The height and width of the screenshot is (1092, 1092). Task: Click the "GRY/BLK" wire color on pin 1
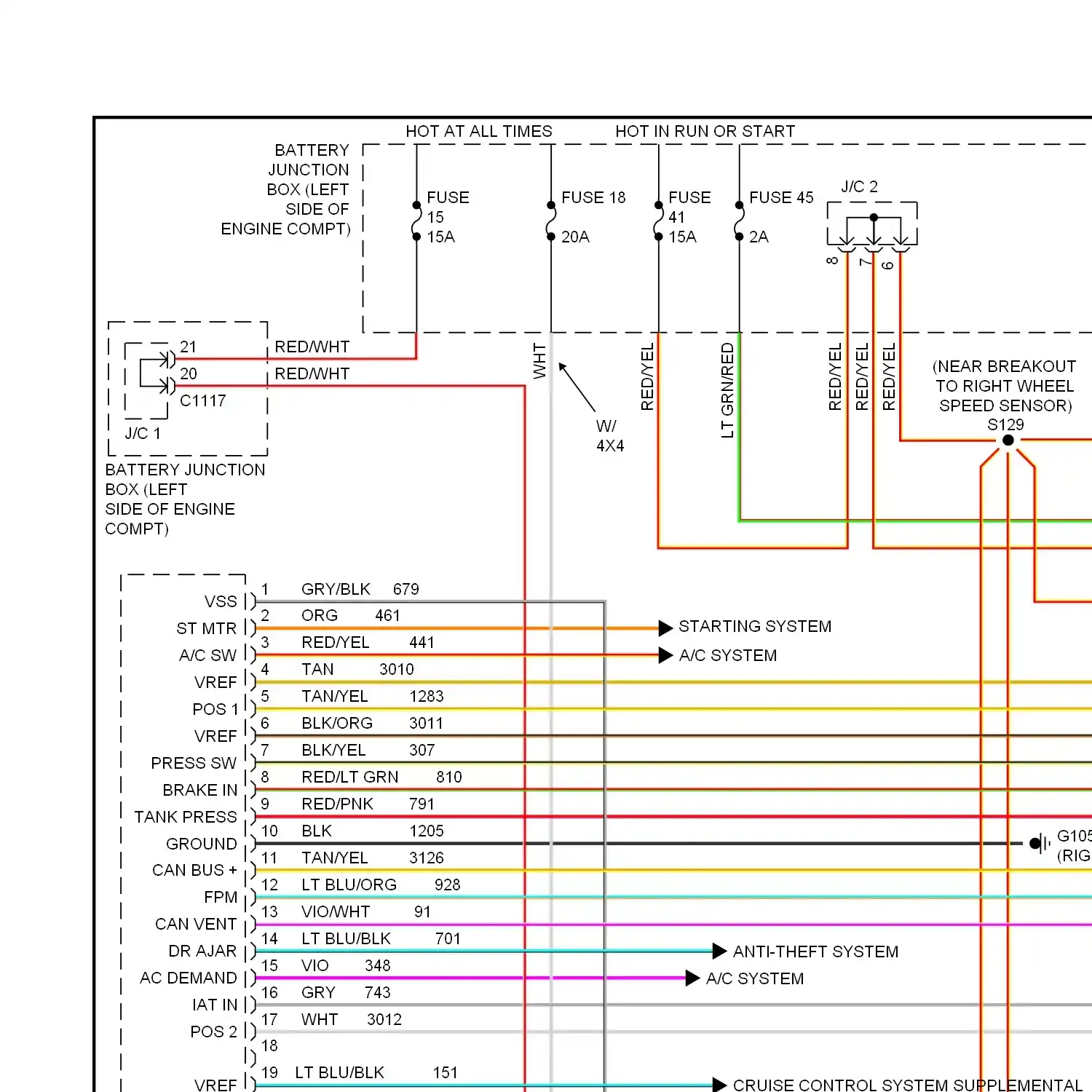(x=336, y=590)
